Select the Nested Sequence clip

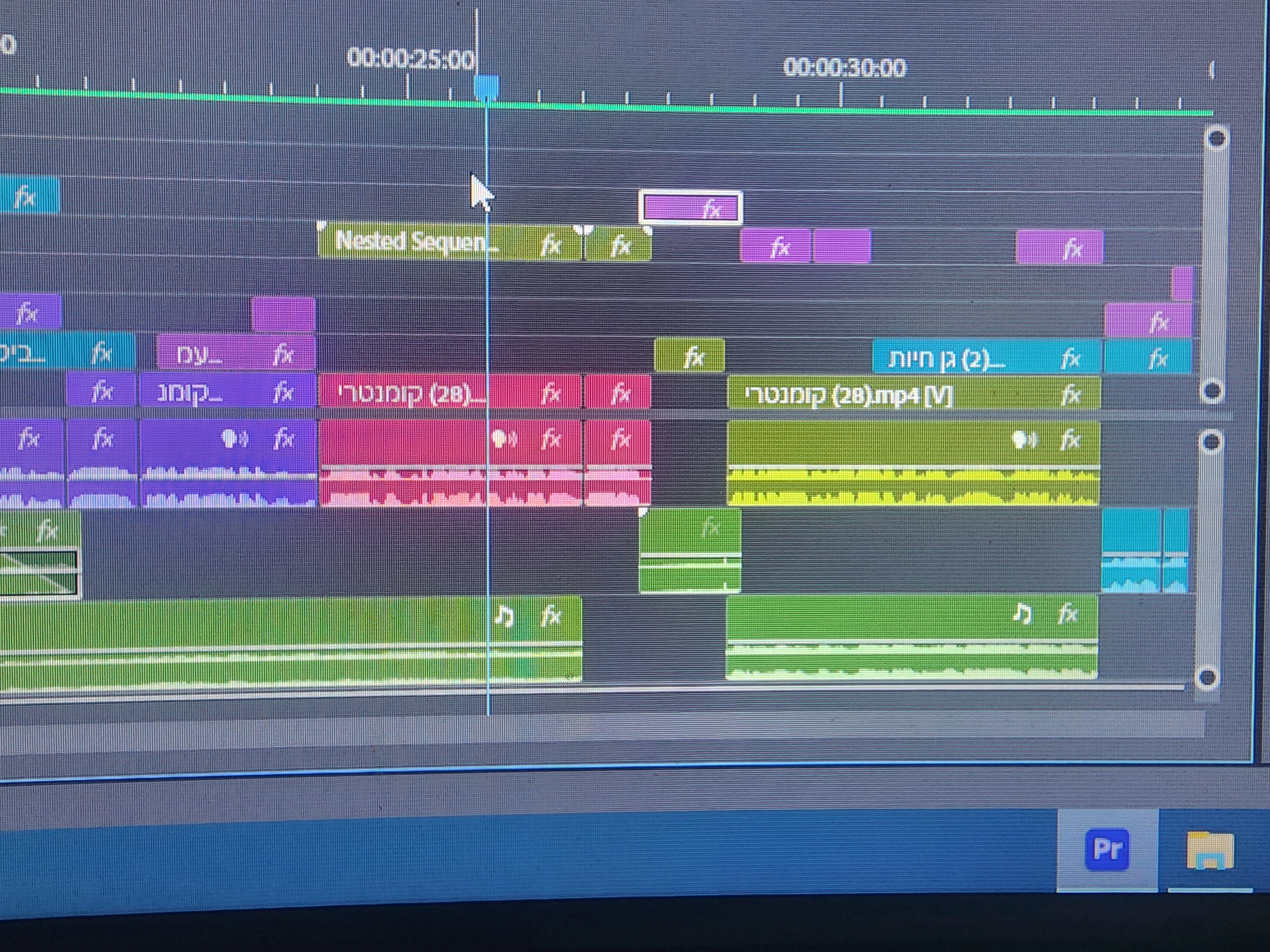(413, 242)
